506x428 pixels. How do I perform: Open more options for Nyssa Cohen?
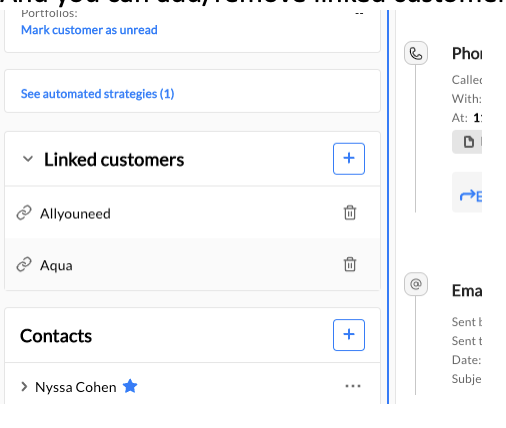click(353, 386)
